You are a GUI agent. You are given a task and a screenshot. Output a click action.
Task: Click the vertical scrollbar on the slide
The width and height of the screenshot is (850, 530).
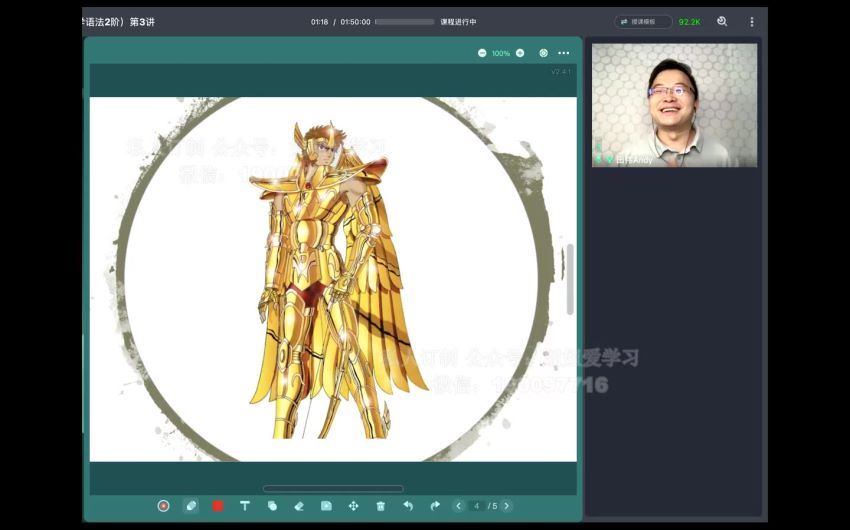[x=570, y=279]
